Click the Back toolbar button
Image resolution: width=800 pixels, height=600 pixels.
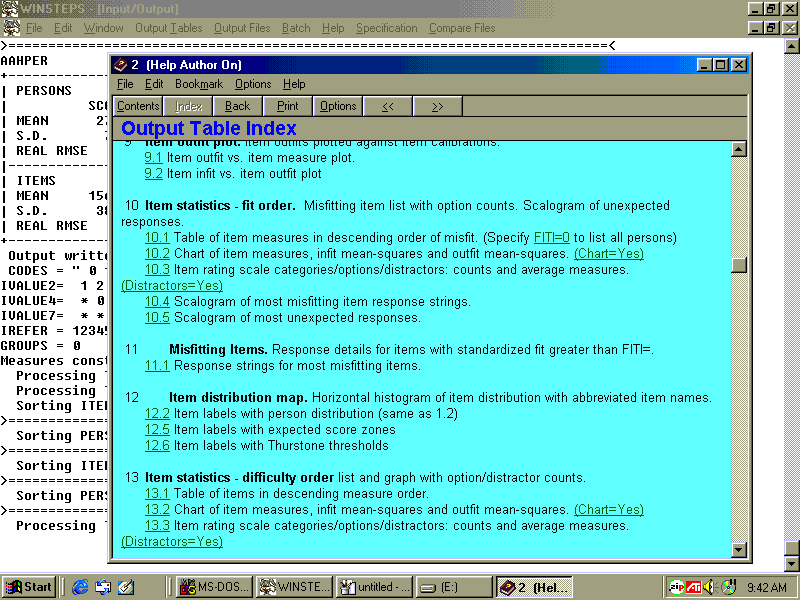(237, 106)
